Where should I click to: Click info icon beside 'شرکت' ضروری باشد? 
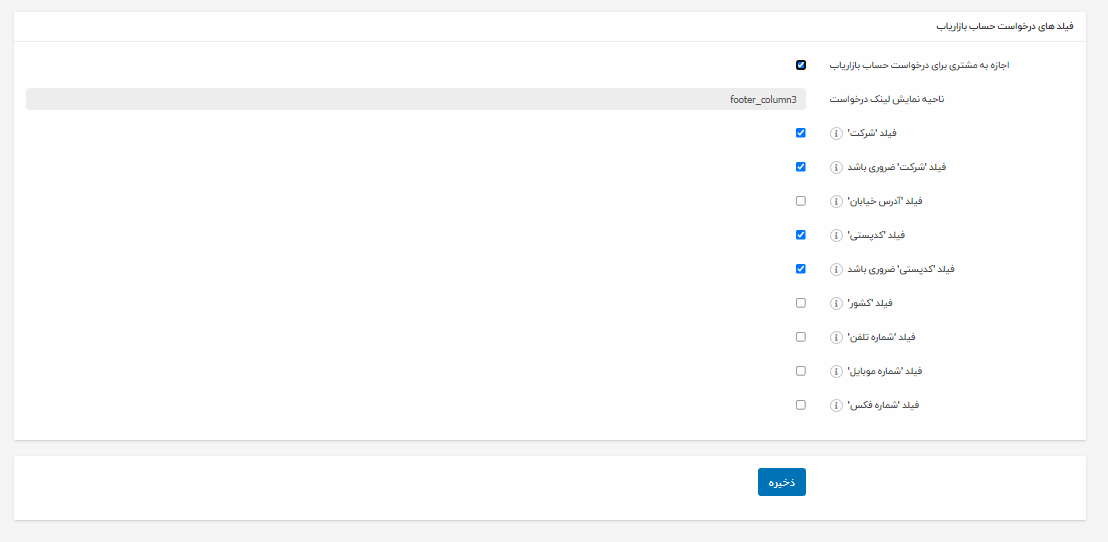tap(837, 167)
